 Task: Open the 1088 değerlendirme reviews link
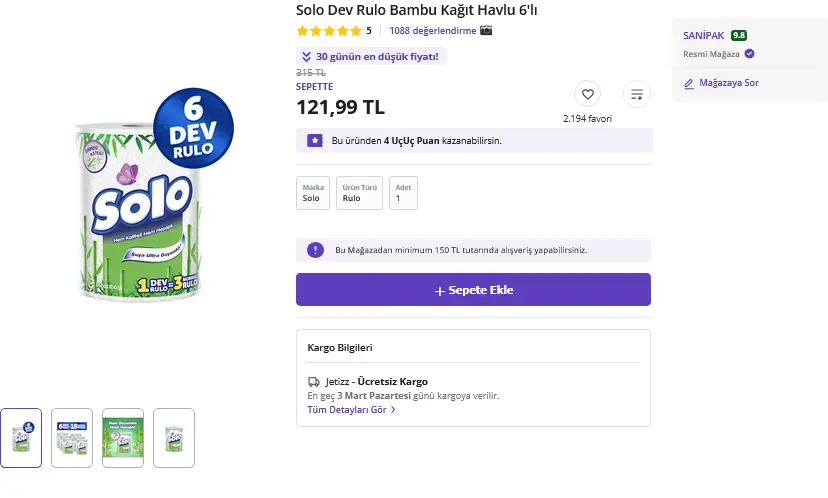[x=432, y=31]
